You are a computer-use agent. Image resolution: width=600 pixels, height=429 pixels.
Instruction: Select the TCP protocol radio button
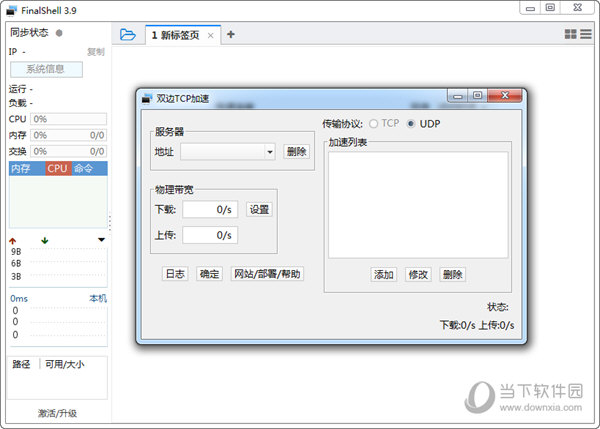(374, 124)
